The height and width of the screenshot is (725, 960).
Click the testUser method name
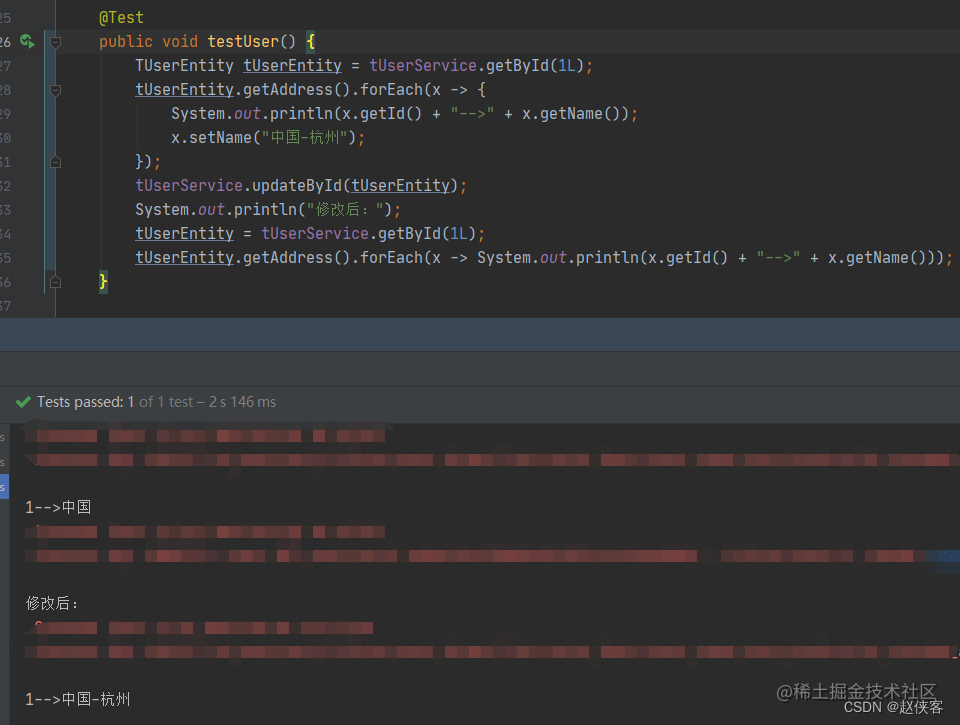pos(243,41)
